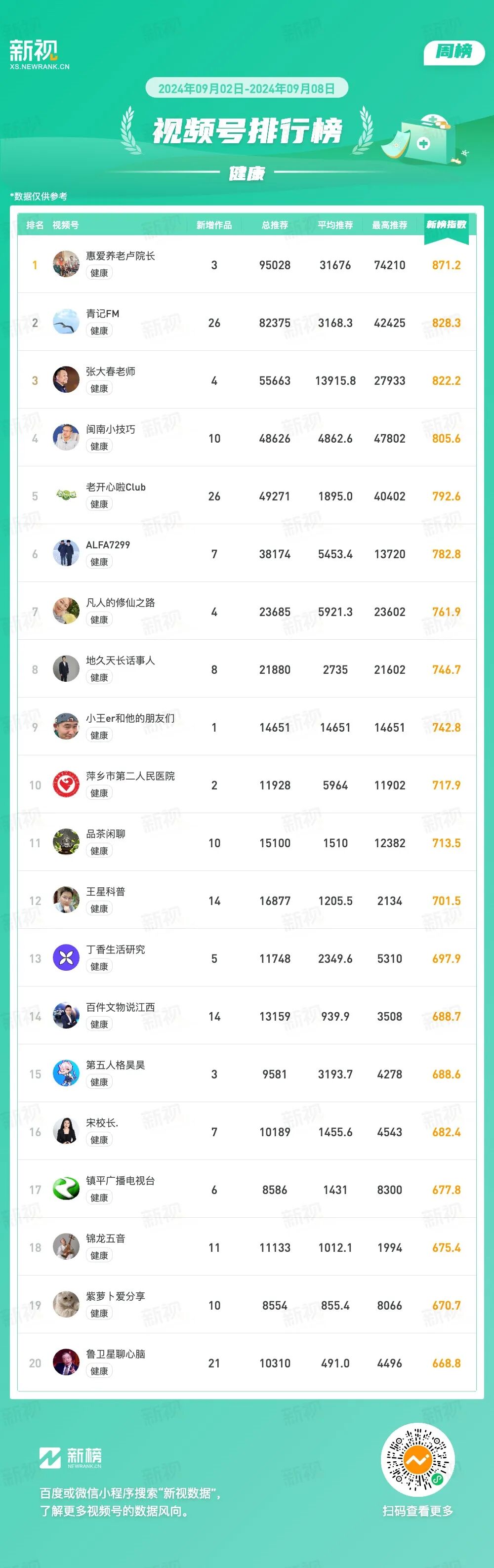Click the 镇平广播电视台 green logo
The width and height of the screenshot is (494, 1568).
tap(66, 1190)
